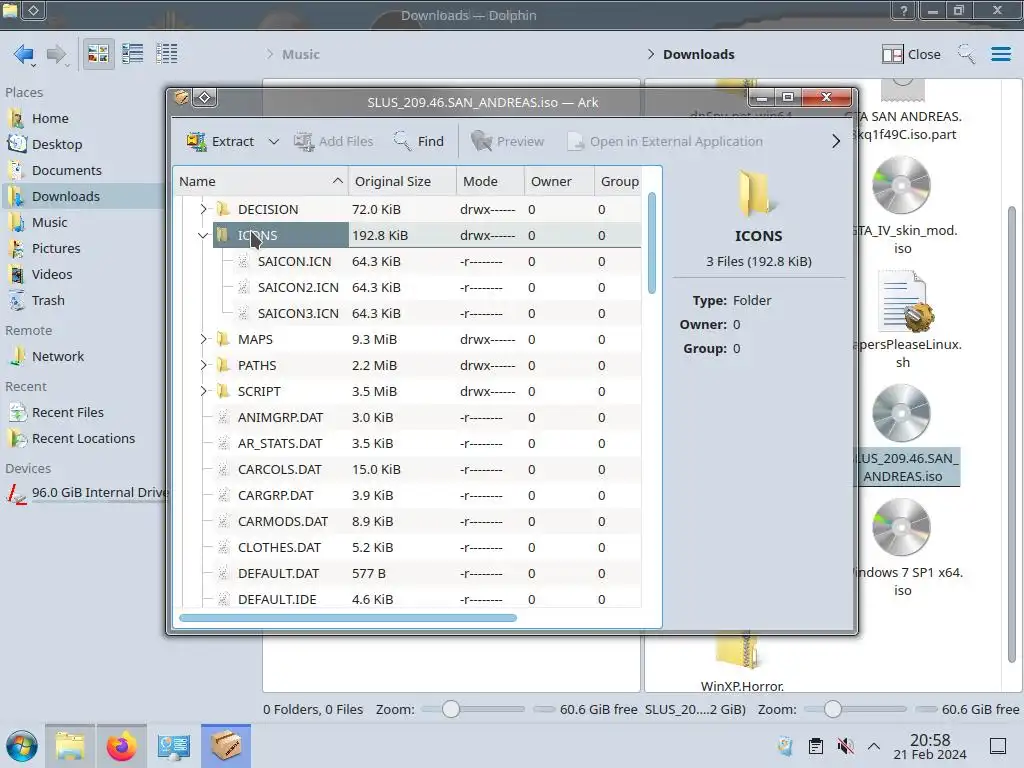Open Documents in Places panel
Image resolution: width=1024 pixels, height=768 pixels.
click(67, 170)
